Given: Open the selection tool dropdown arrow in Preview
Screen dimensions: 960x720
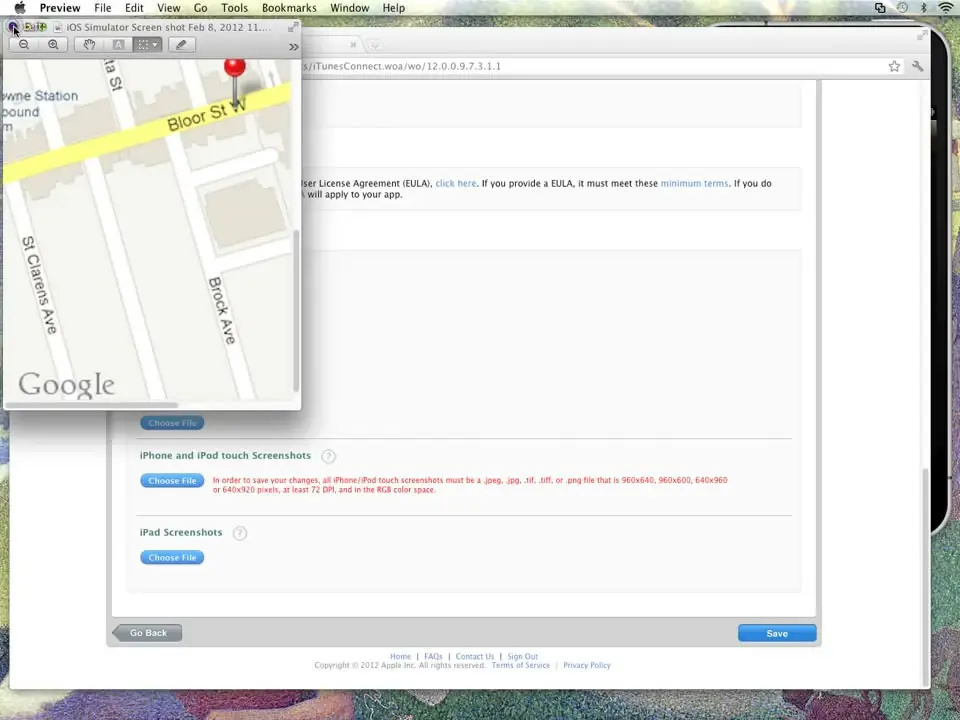Looking at the screenshot, I should pos(156,45).
